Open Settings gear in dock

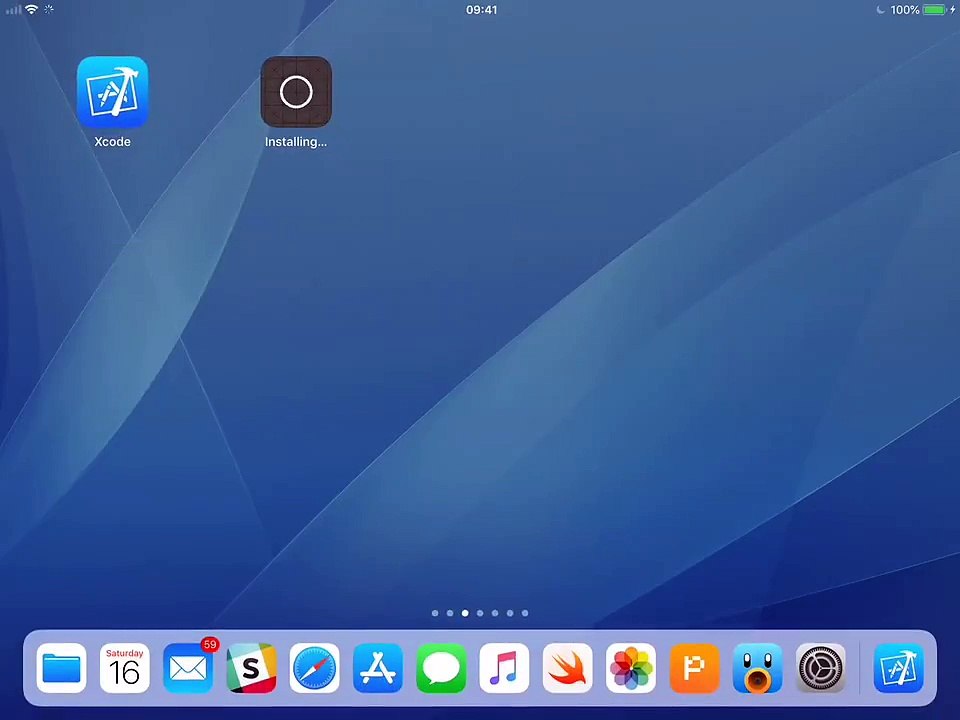[820, 668]
